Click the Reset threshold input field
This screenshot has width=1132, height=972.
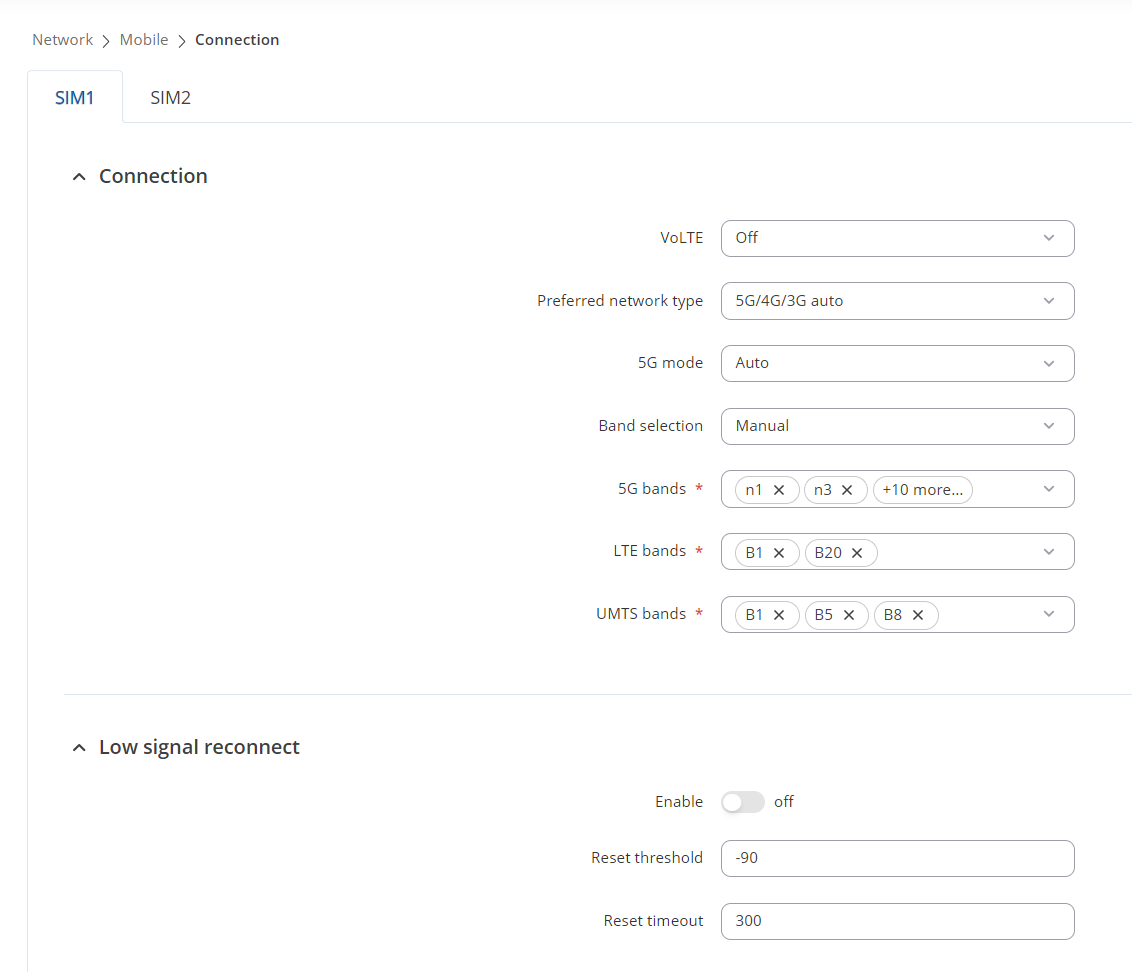click(897, 858)
